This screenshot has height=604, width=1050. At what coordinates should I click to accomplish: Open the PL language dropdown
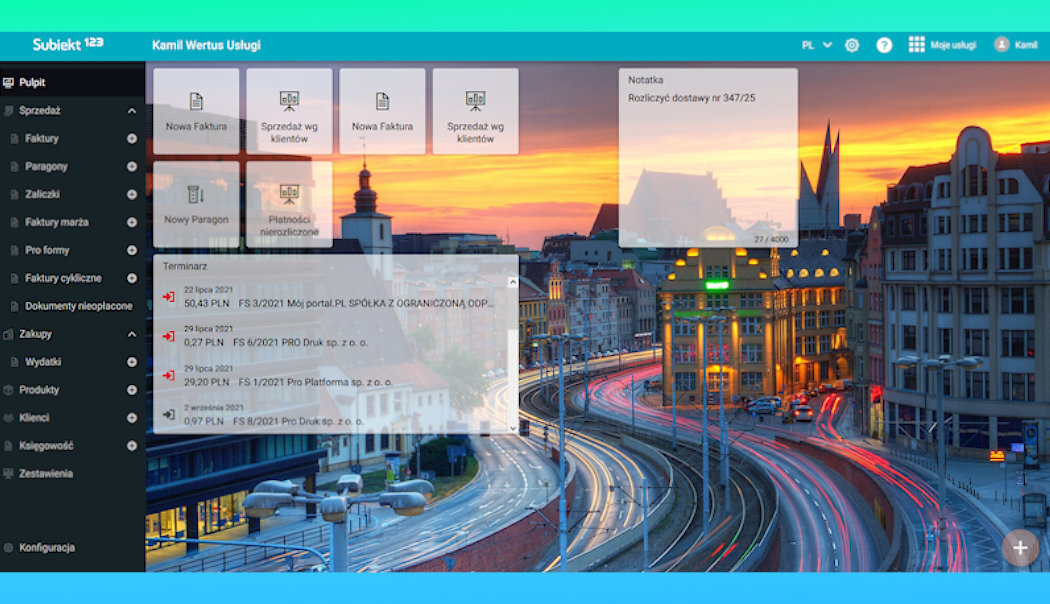tap(816, 45)
